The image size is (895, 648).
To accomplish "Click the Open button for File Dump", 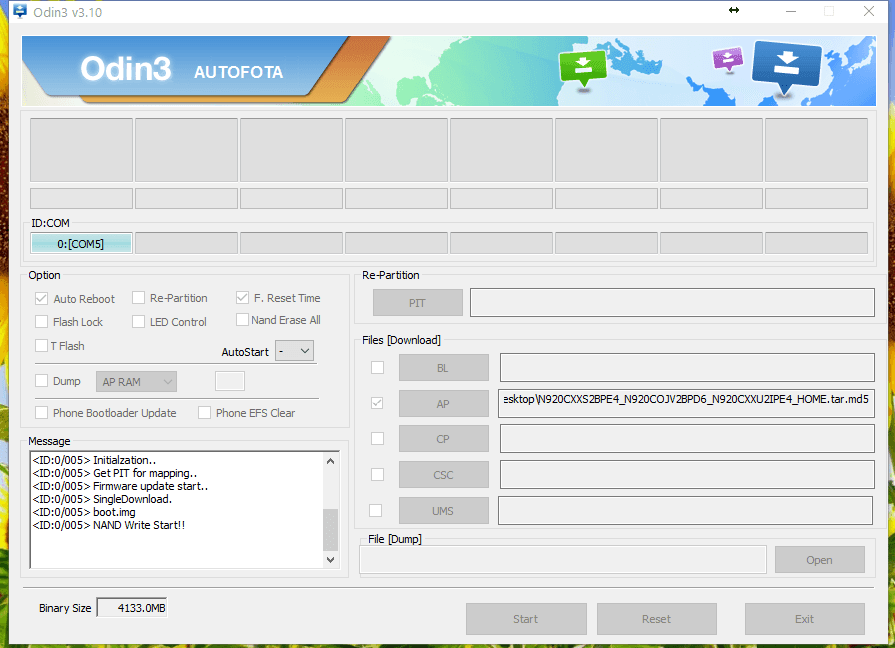I will click(820, 560).
